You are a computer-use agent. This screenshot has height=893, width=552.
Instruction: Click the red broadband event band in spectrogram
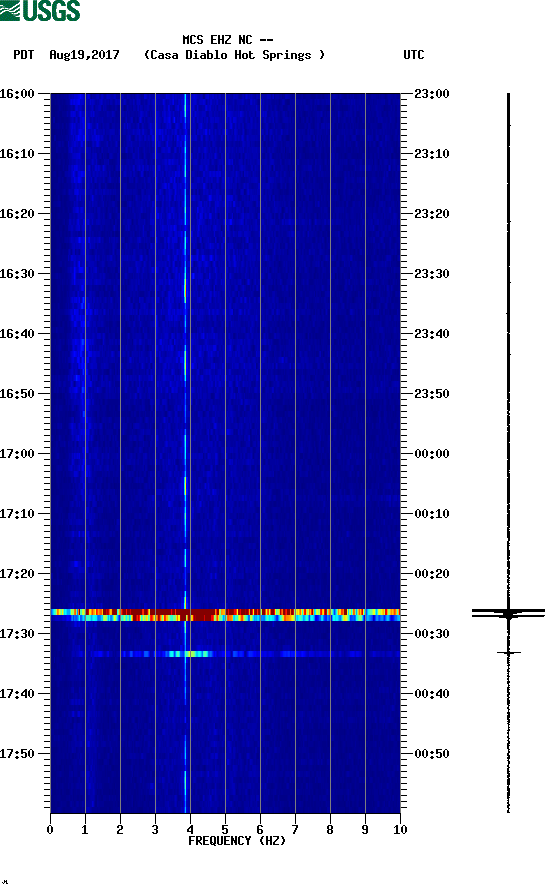pyautogui.click(x=226, y=615)
